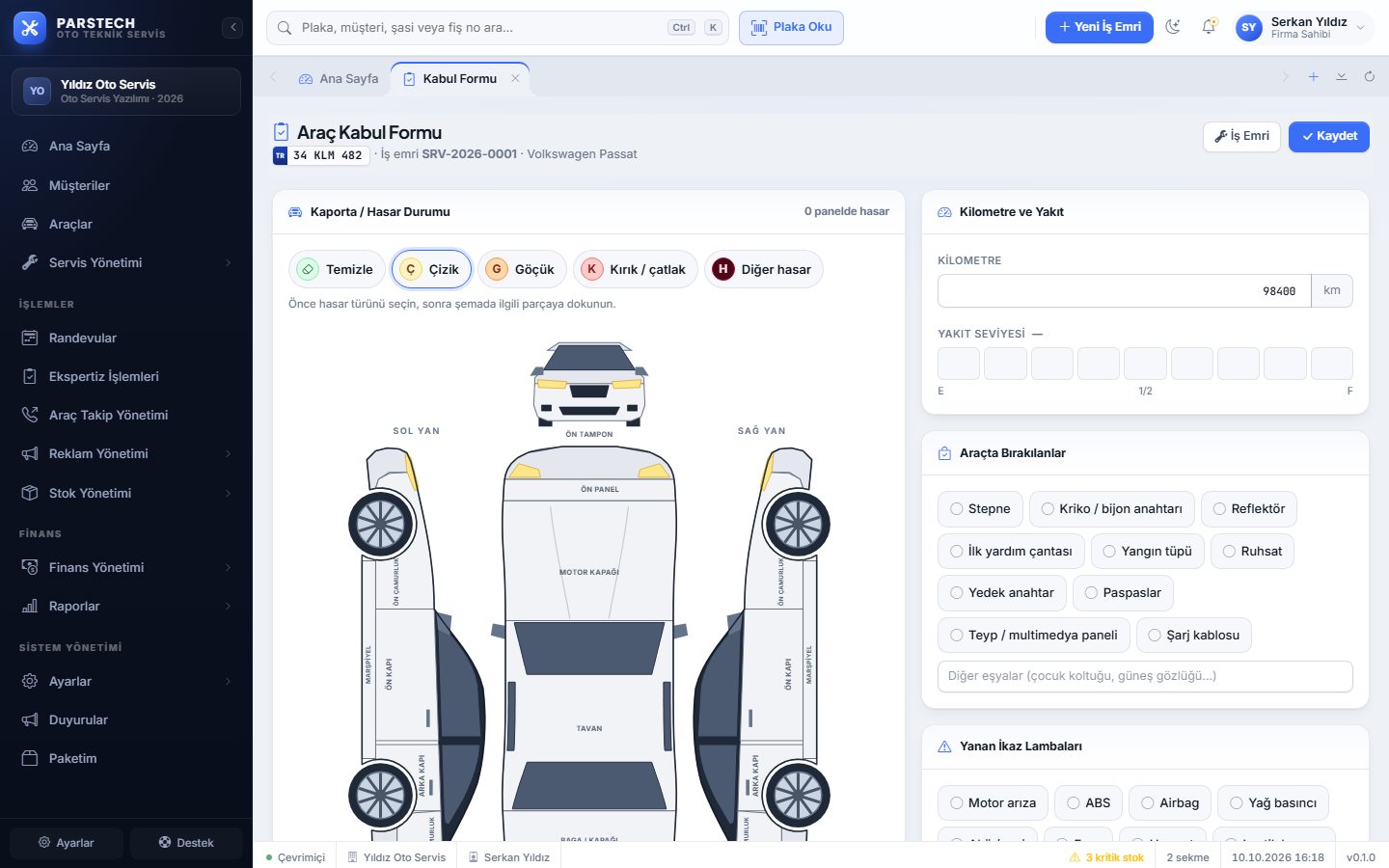
Task: Open the Serkan Yıldız user dropdown
Action: [1302, 27]
